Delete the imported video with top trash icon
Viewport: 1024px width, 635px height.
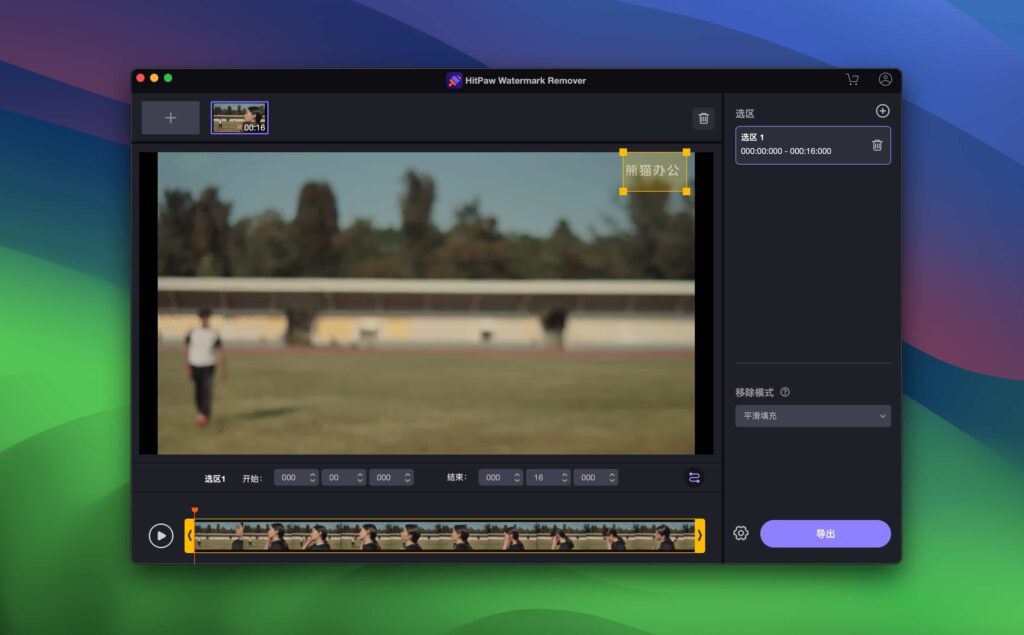703,118
